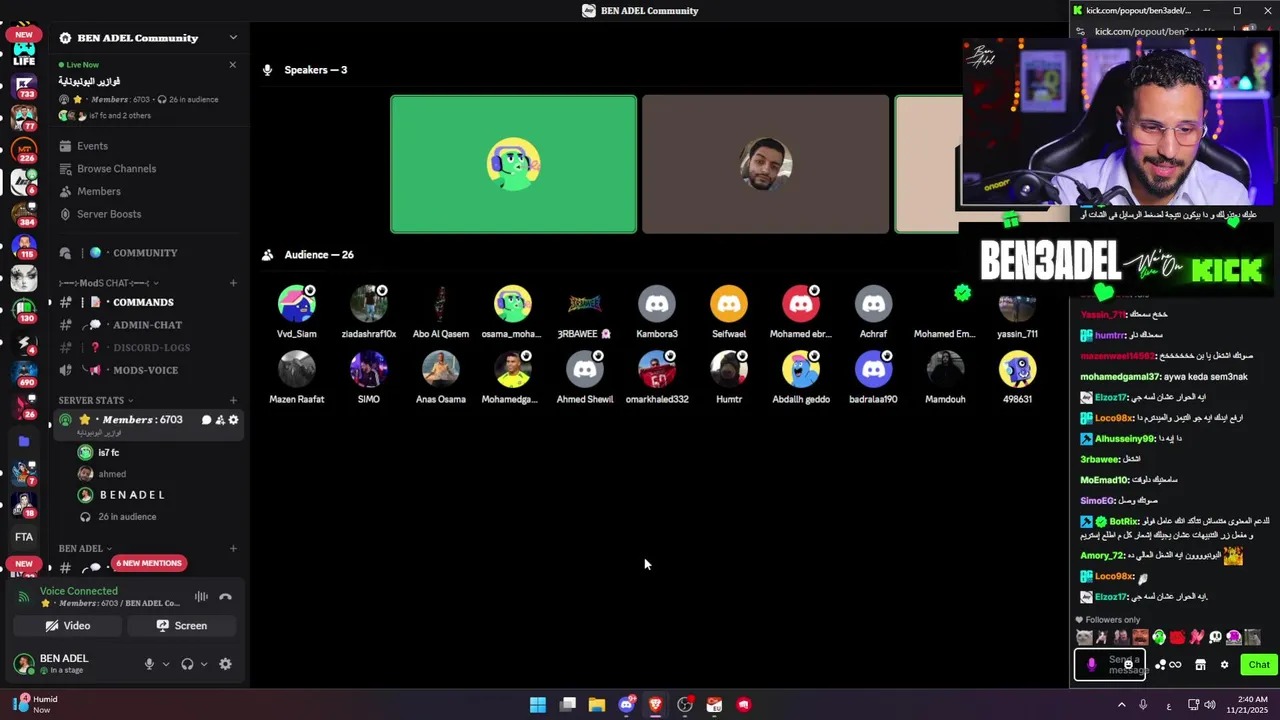Open the server with the 115 badge
Viewport: 1280px width, 720px height.
24,246
